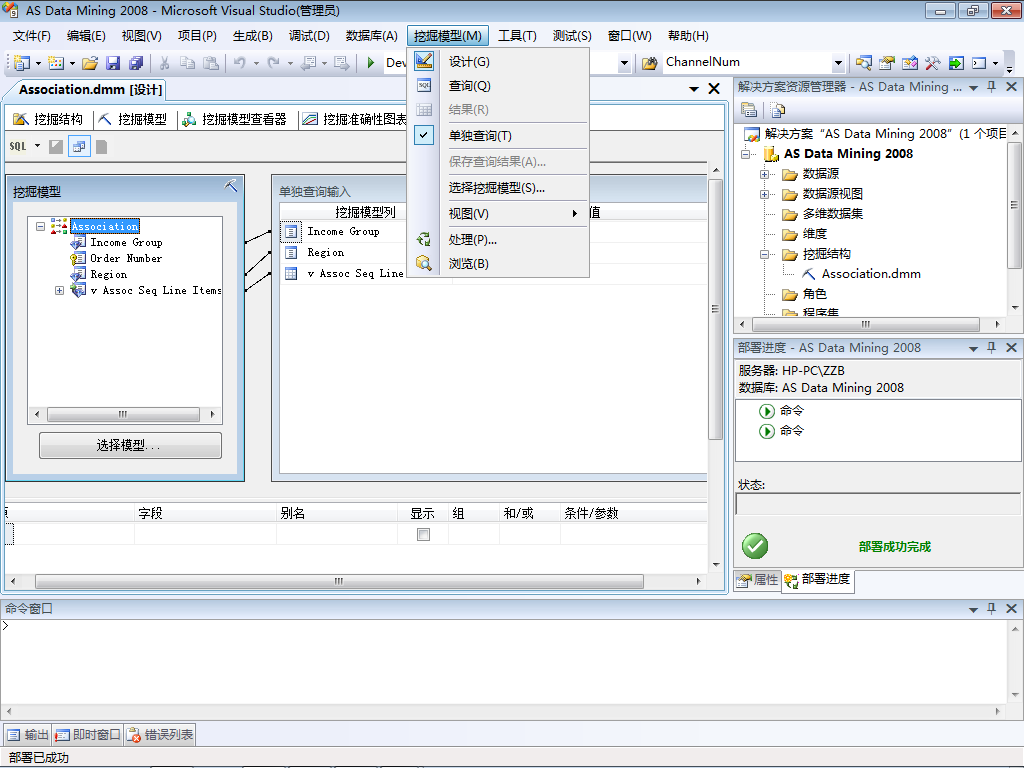Open Solution Explorer from the toolbar icon
The width and height of the screenshot is (1024, 768).
(863, 63)
